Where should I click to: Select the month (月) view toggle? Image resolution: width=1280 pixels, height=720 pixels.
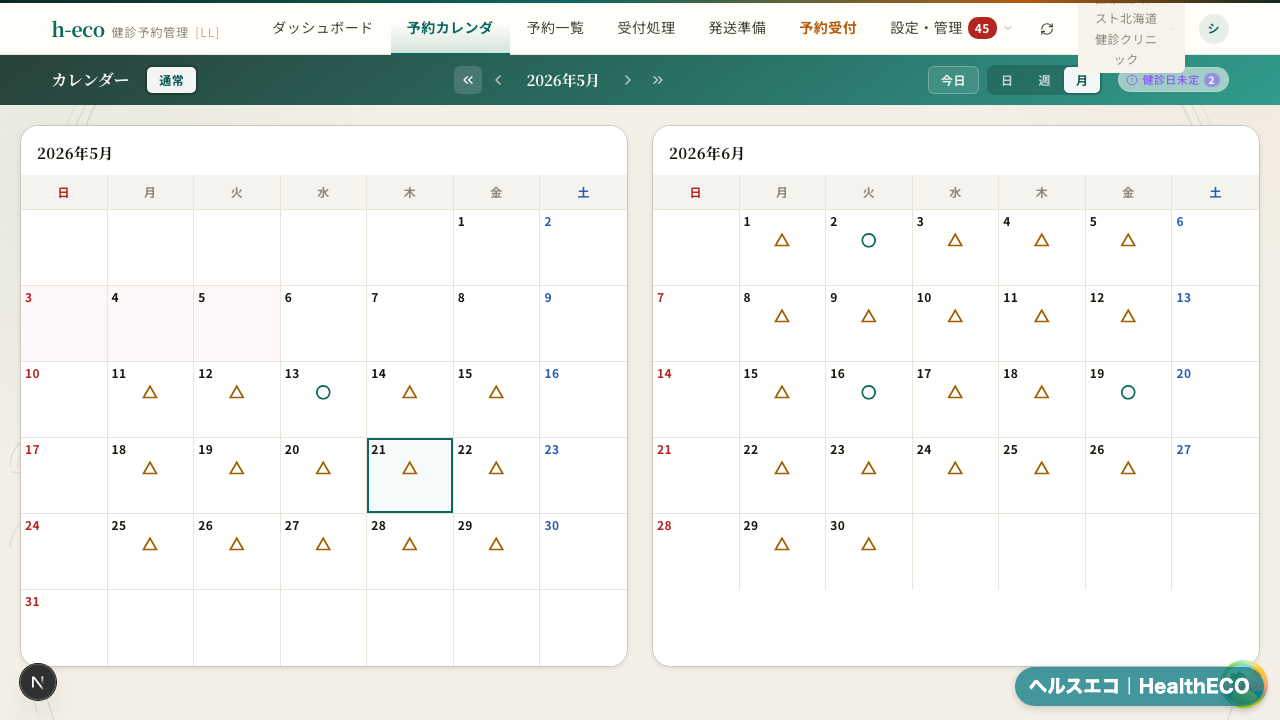pos(1081,80)
